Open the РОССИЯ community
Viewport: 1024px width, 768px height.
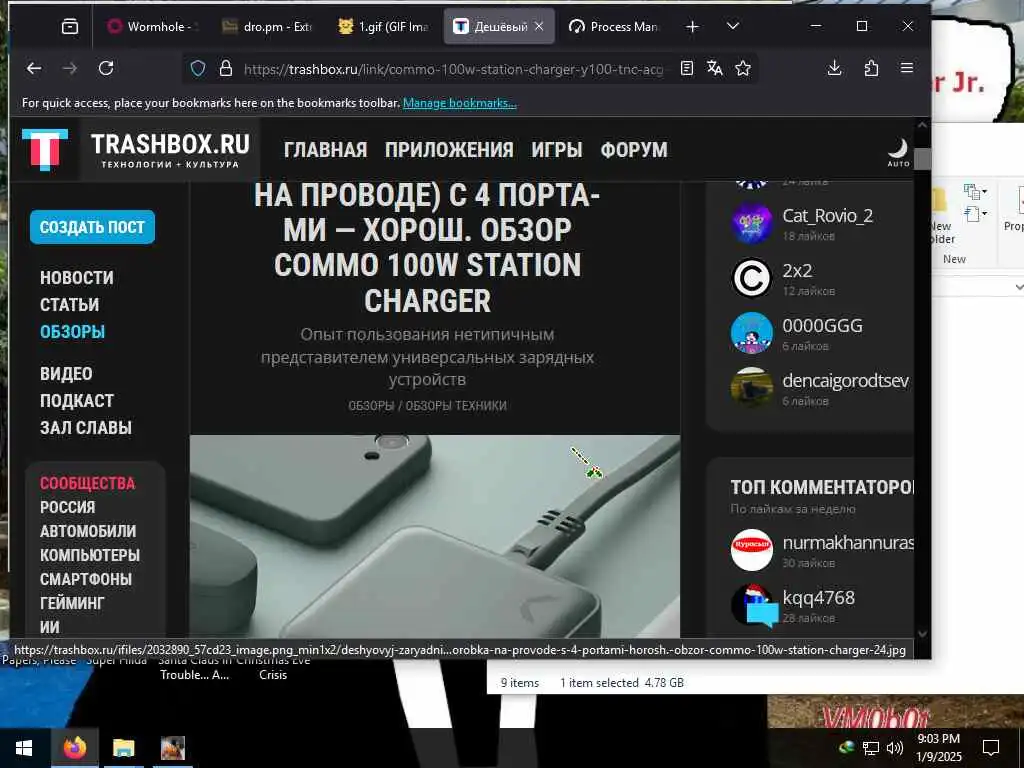click(67, 507)
